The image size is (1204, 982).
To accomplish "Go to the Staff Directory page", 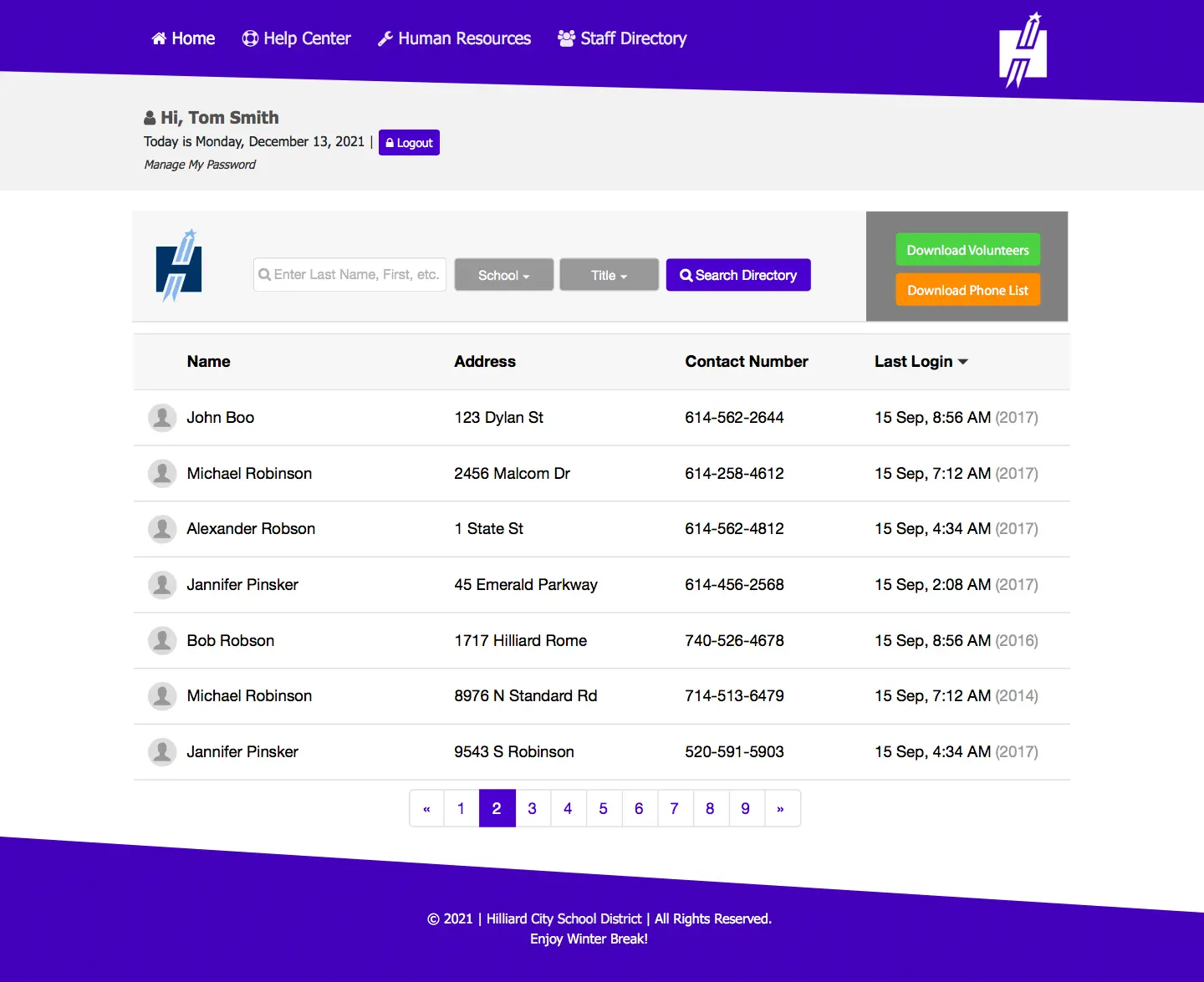I will pyautogui.click(x=622, y=38).
